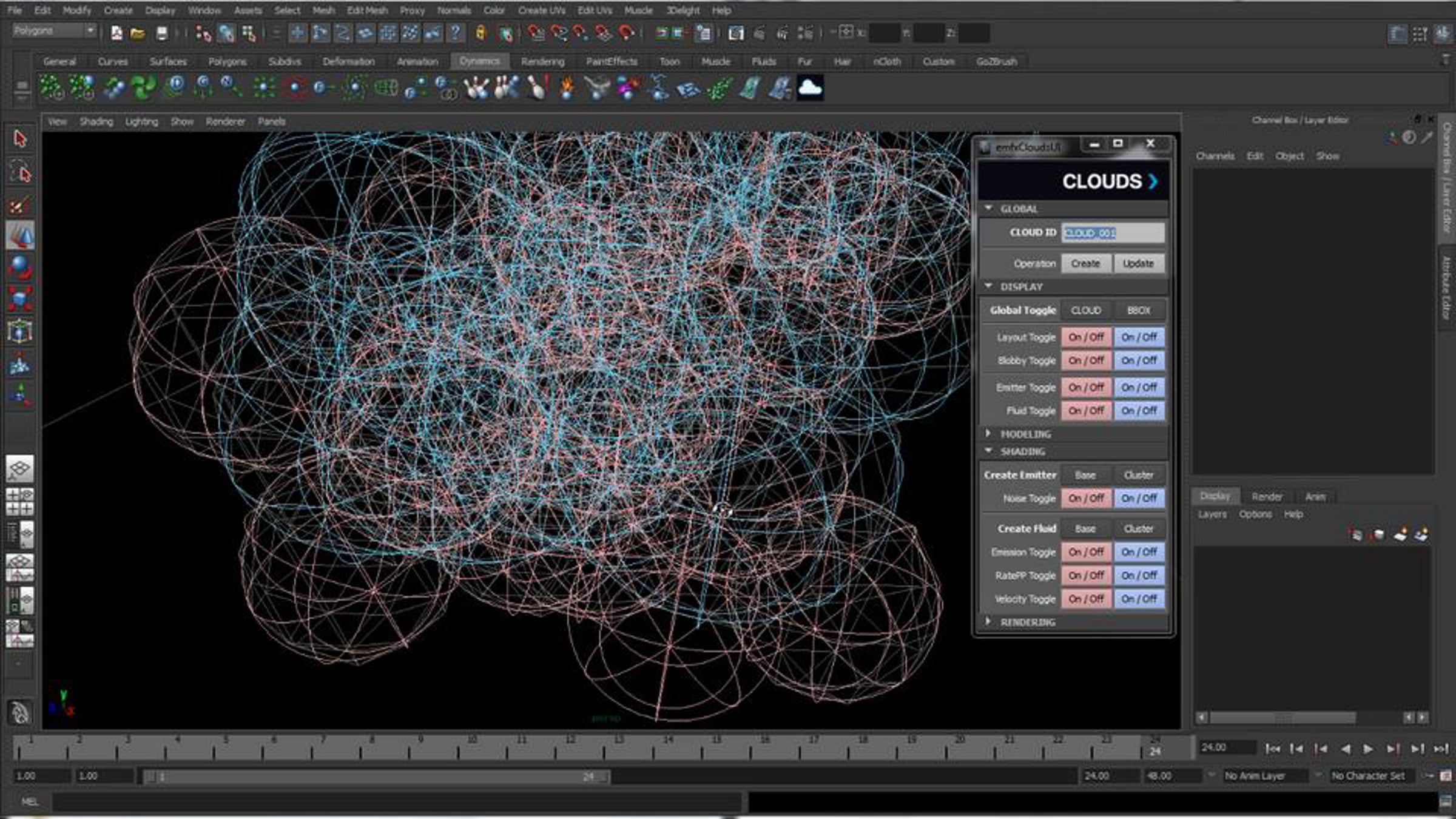Click the fire effect shelf icon

[x=567, y=89]
